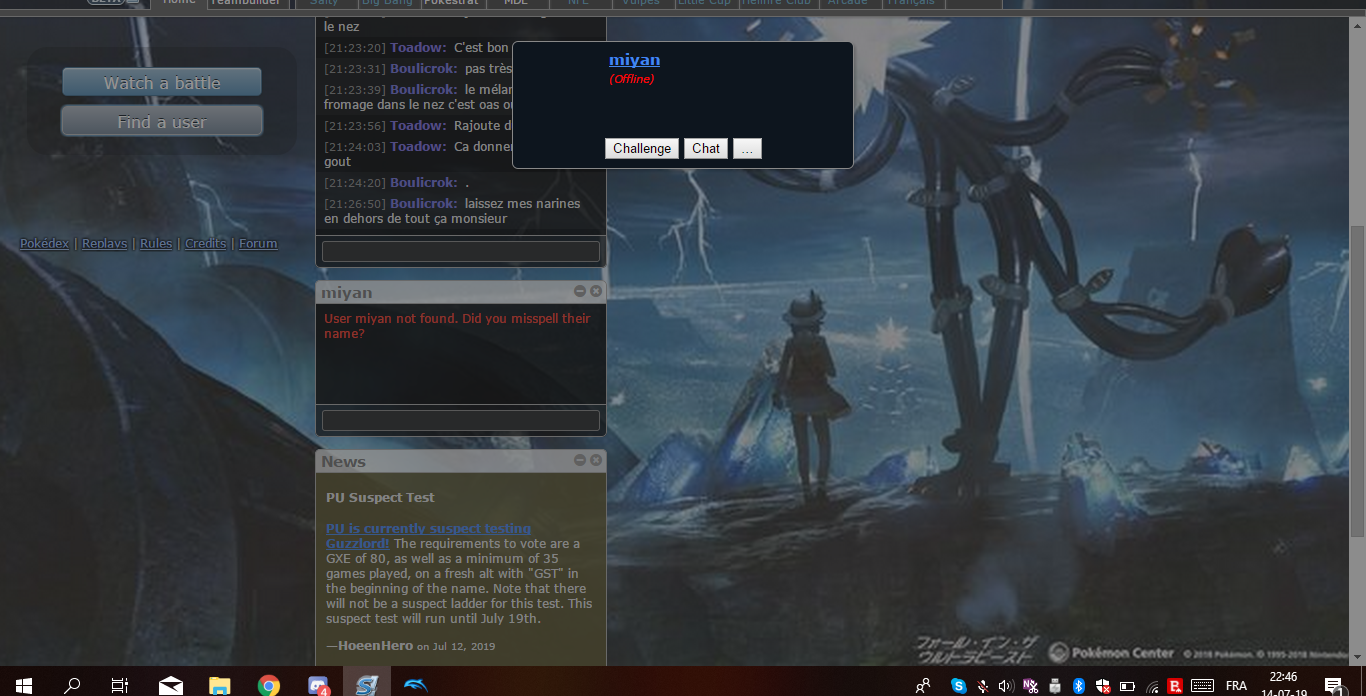Close the miyan private message panel
This screenshot has width=1366, height=696.
click(x=596, y=291)
